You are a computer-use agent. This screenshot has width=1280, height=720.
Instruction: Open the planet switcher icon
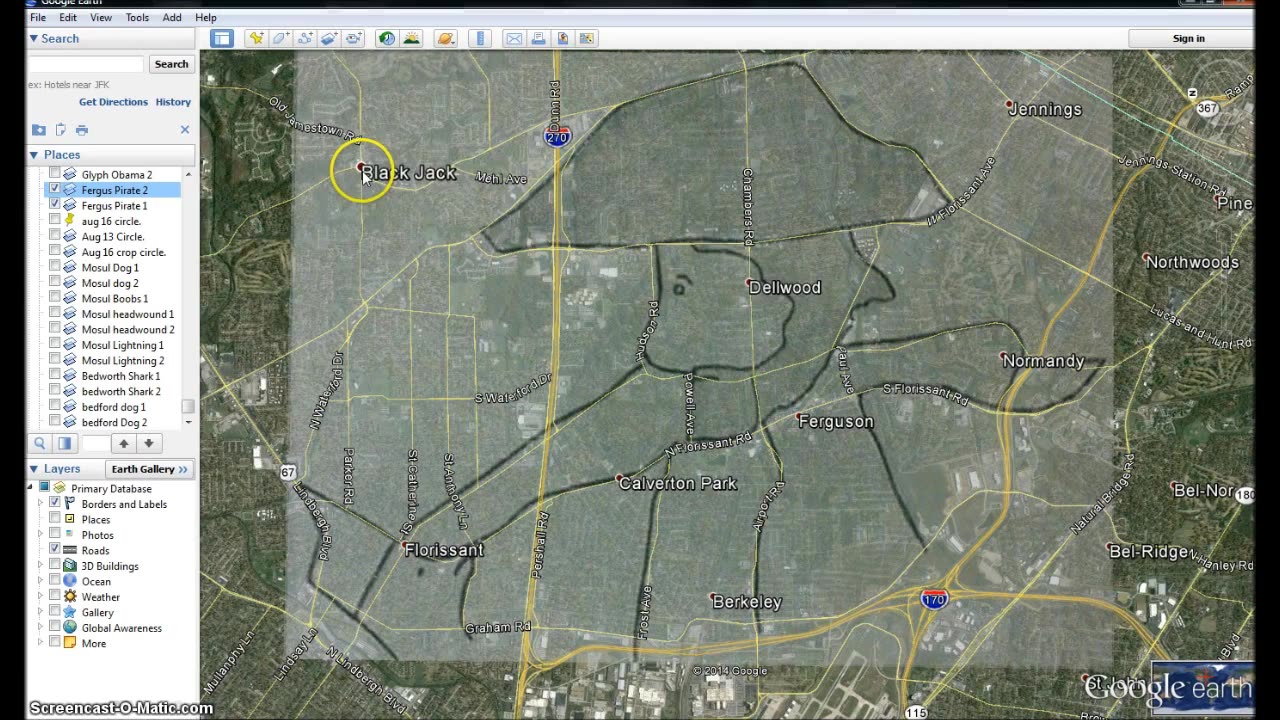click(446, 39)
